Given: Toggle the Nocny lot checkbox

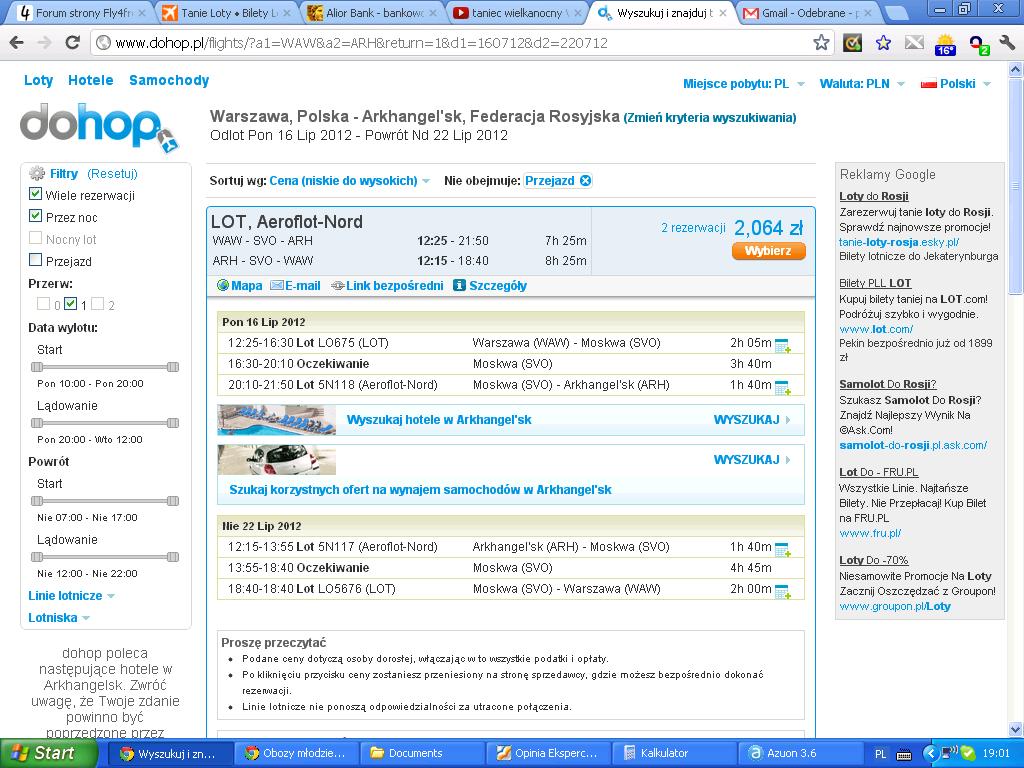Looking at the screenshot, I should pos(35,238).
